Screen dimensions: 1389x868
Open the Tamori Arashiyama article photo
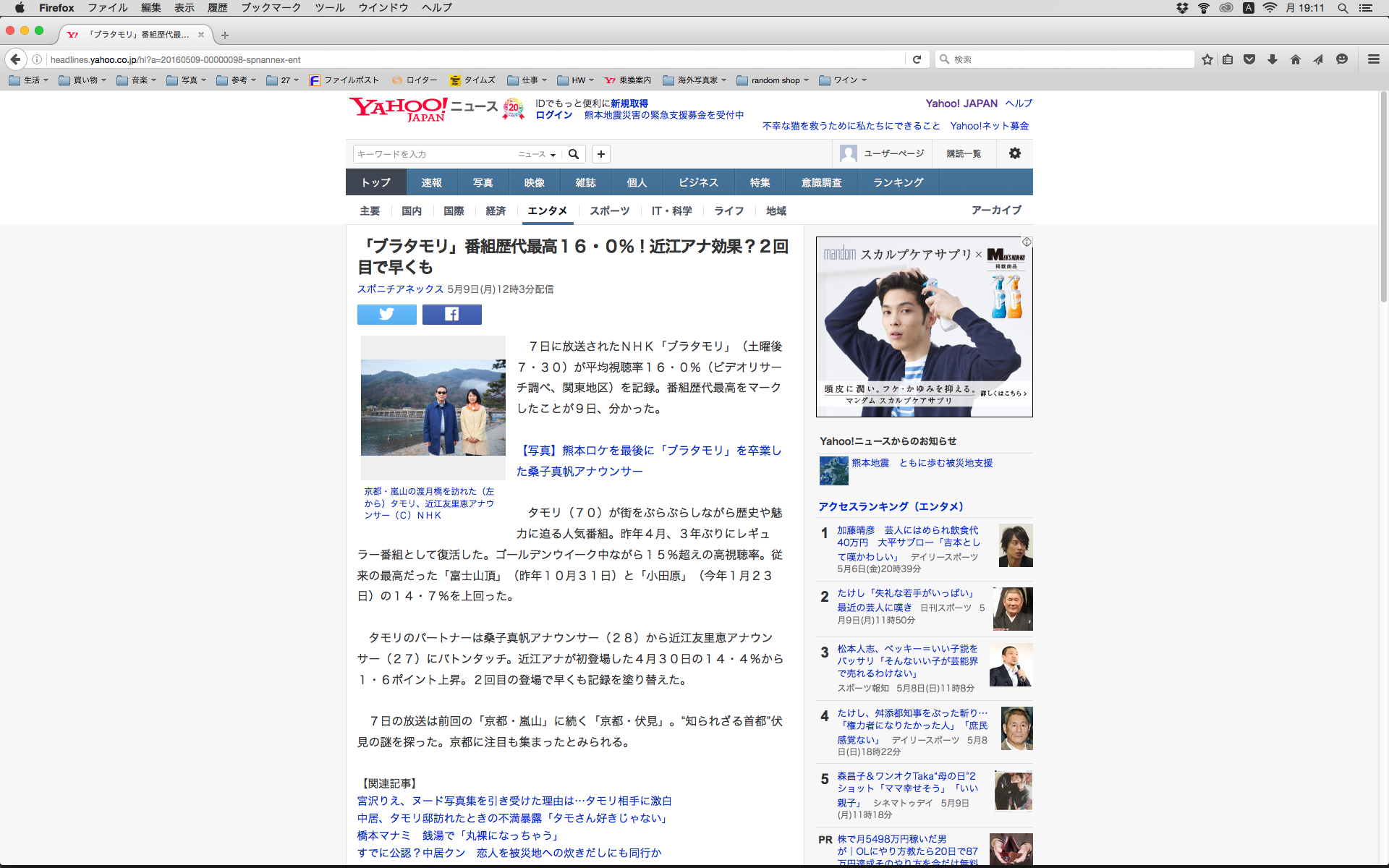tap(433, 407)
